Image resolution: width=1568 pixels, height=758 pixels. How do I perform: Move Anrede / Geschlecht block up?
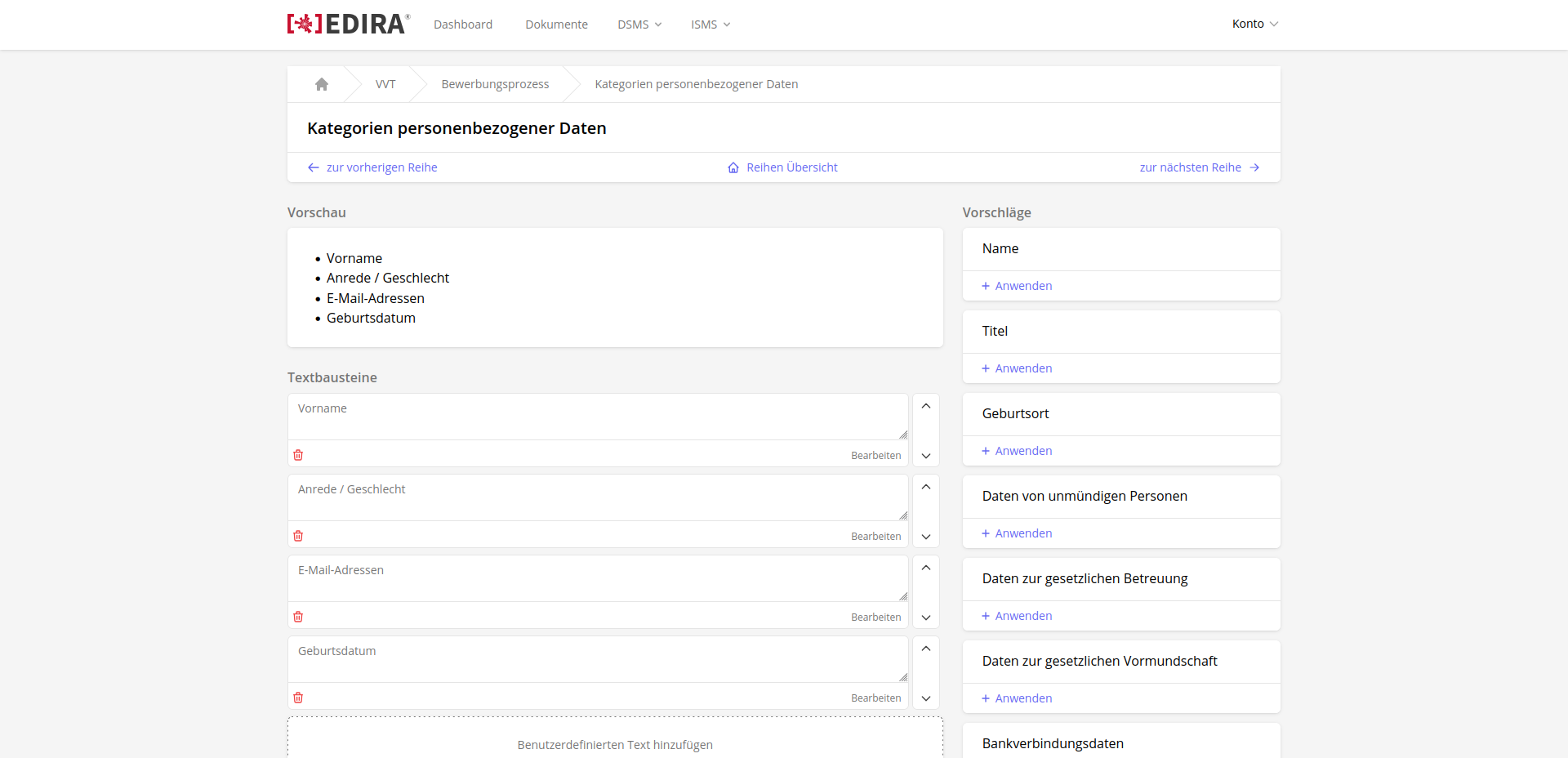click(926, 487)
